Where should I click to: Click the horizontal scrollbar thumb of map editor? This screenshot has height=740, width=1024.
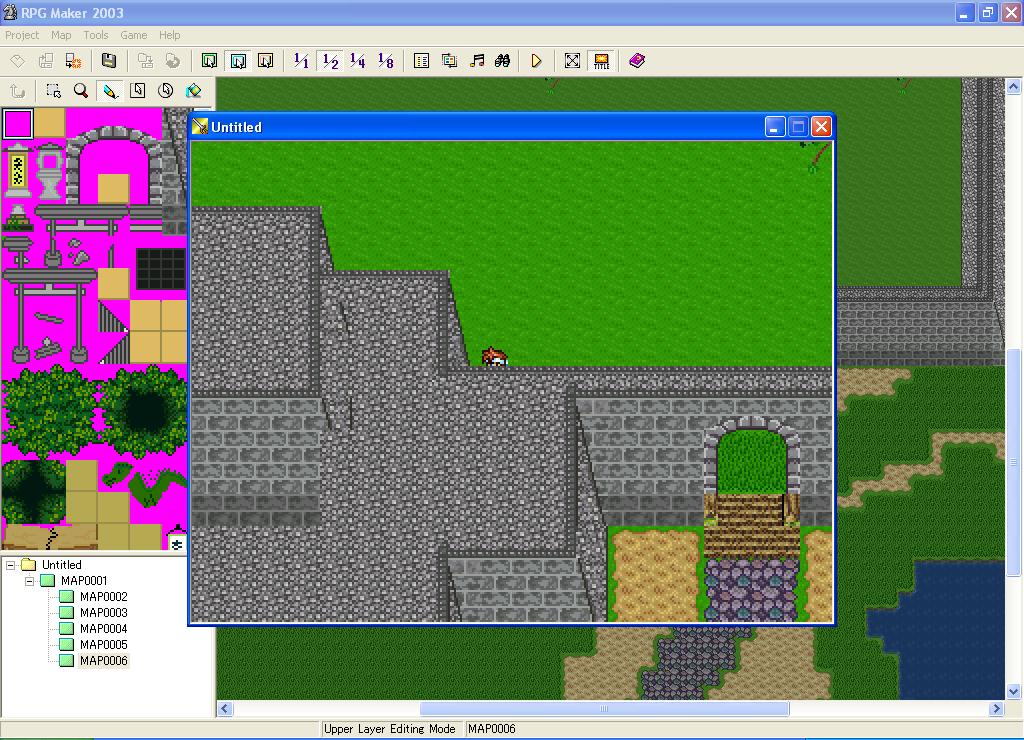point(604,709)
